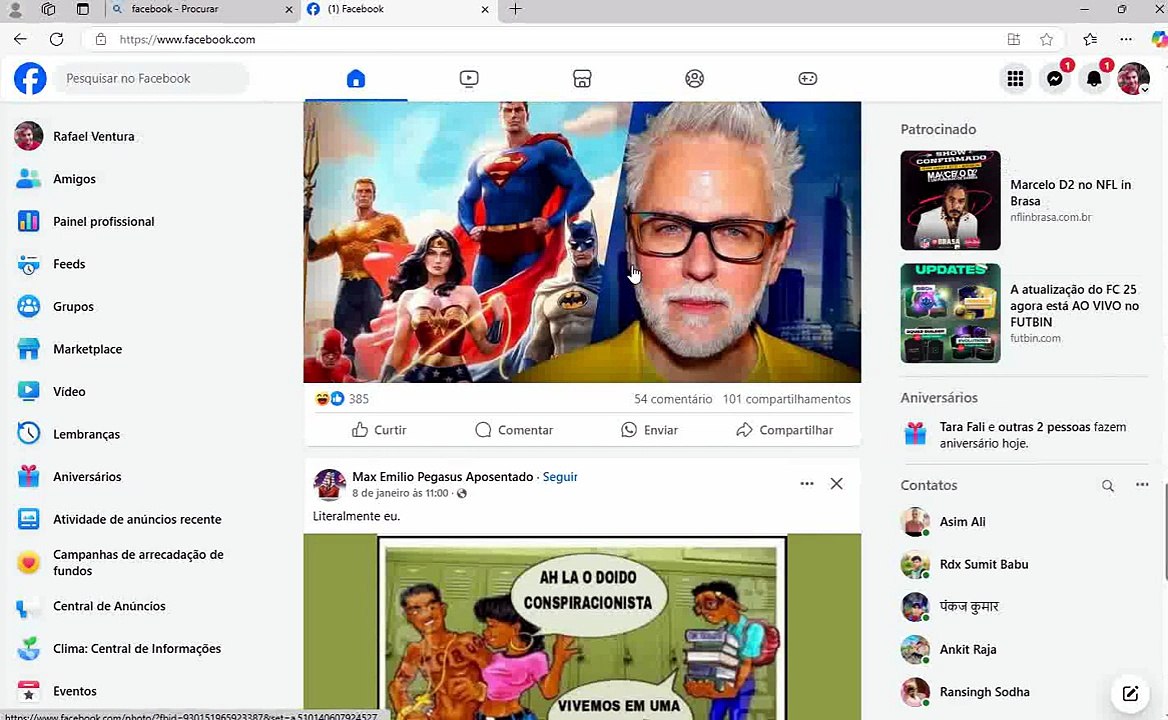Open a new browser tab with plus
The height and width of the screenshot is (720, 1168).
pos(515,10)
